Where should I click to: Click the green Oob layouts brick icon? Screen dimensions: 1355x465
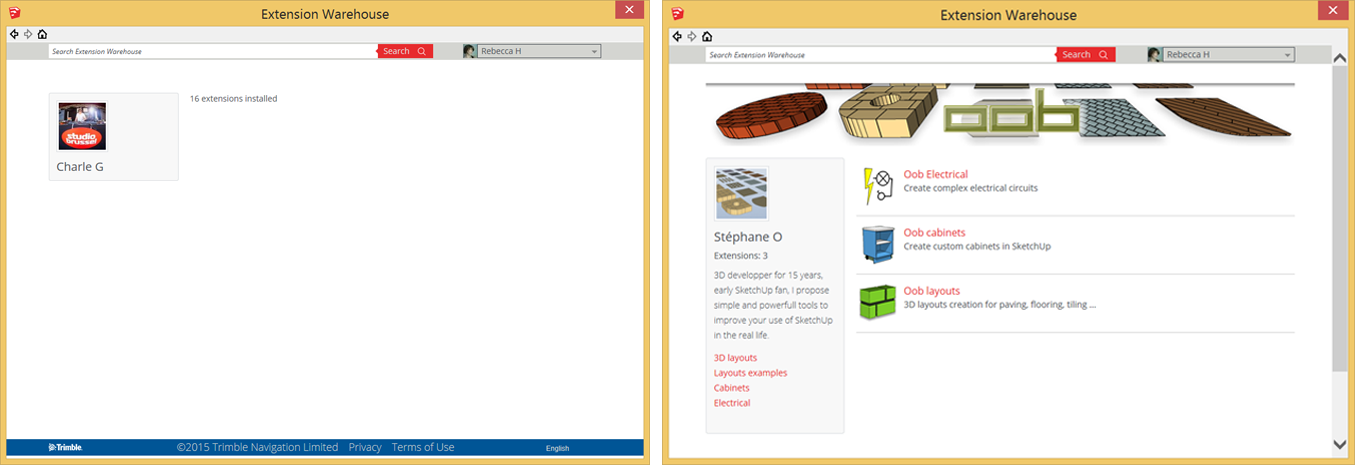877,302
